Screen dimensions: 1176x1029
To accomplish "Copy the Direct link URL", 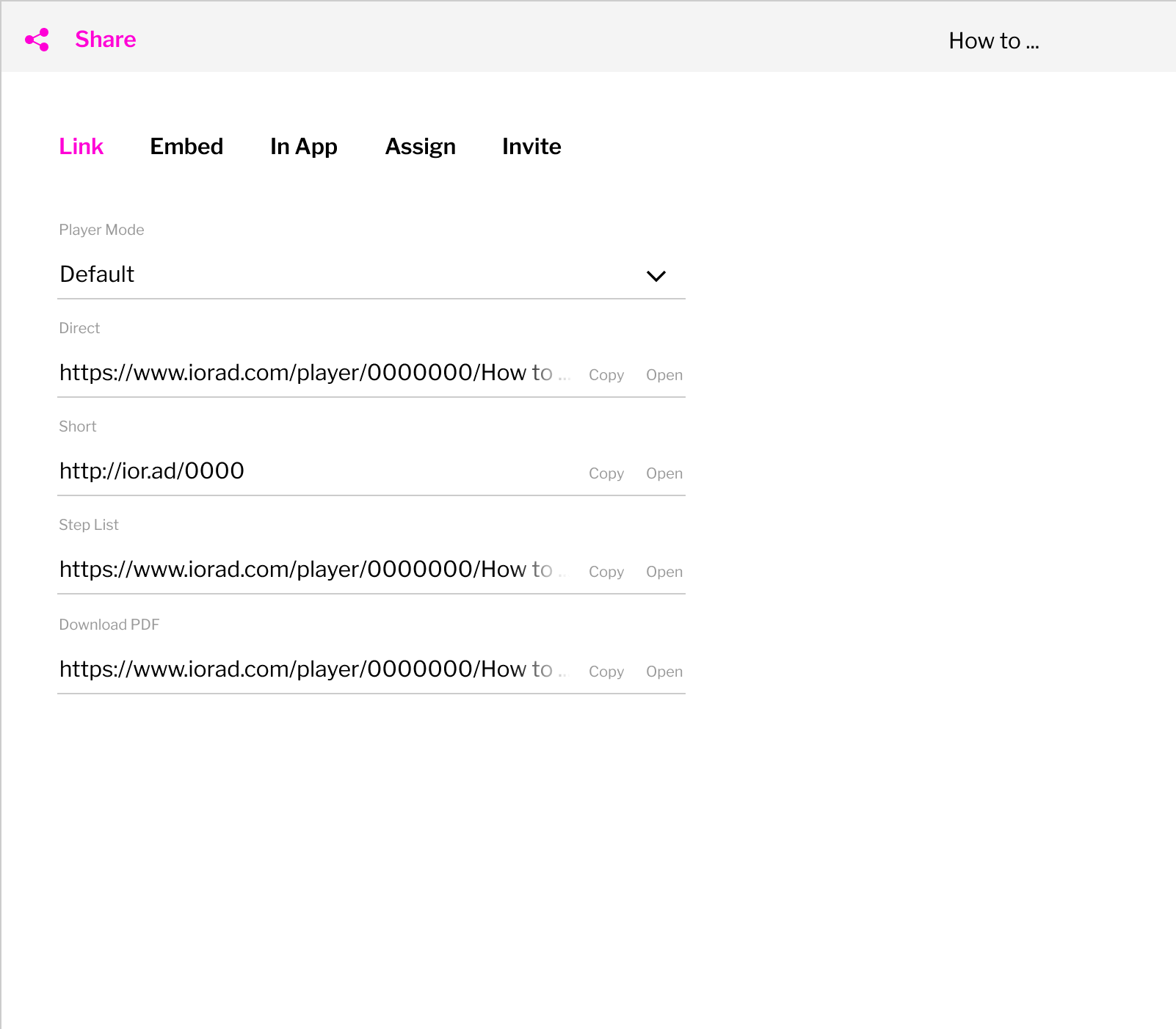I will point(606,374).
